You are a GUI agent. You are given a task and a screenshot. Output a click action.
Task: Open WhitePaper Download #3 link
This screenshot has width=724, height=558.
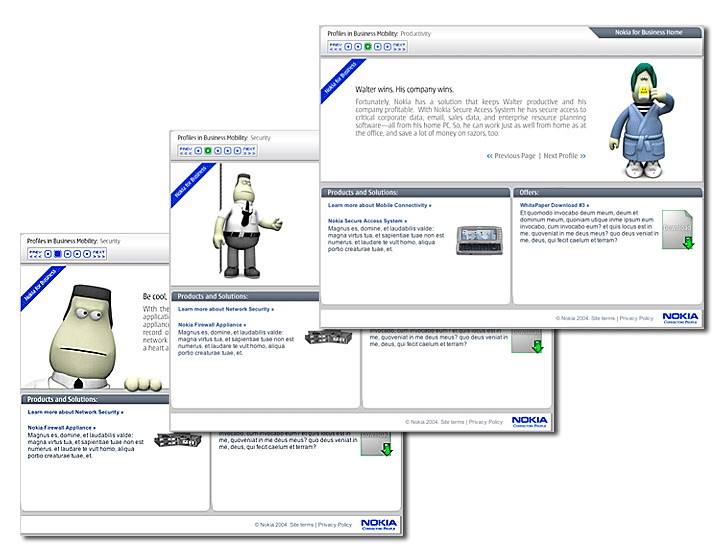pyautogui.click(x=555, y=205)
